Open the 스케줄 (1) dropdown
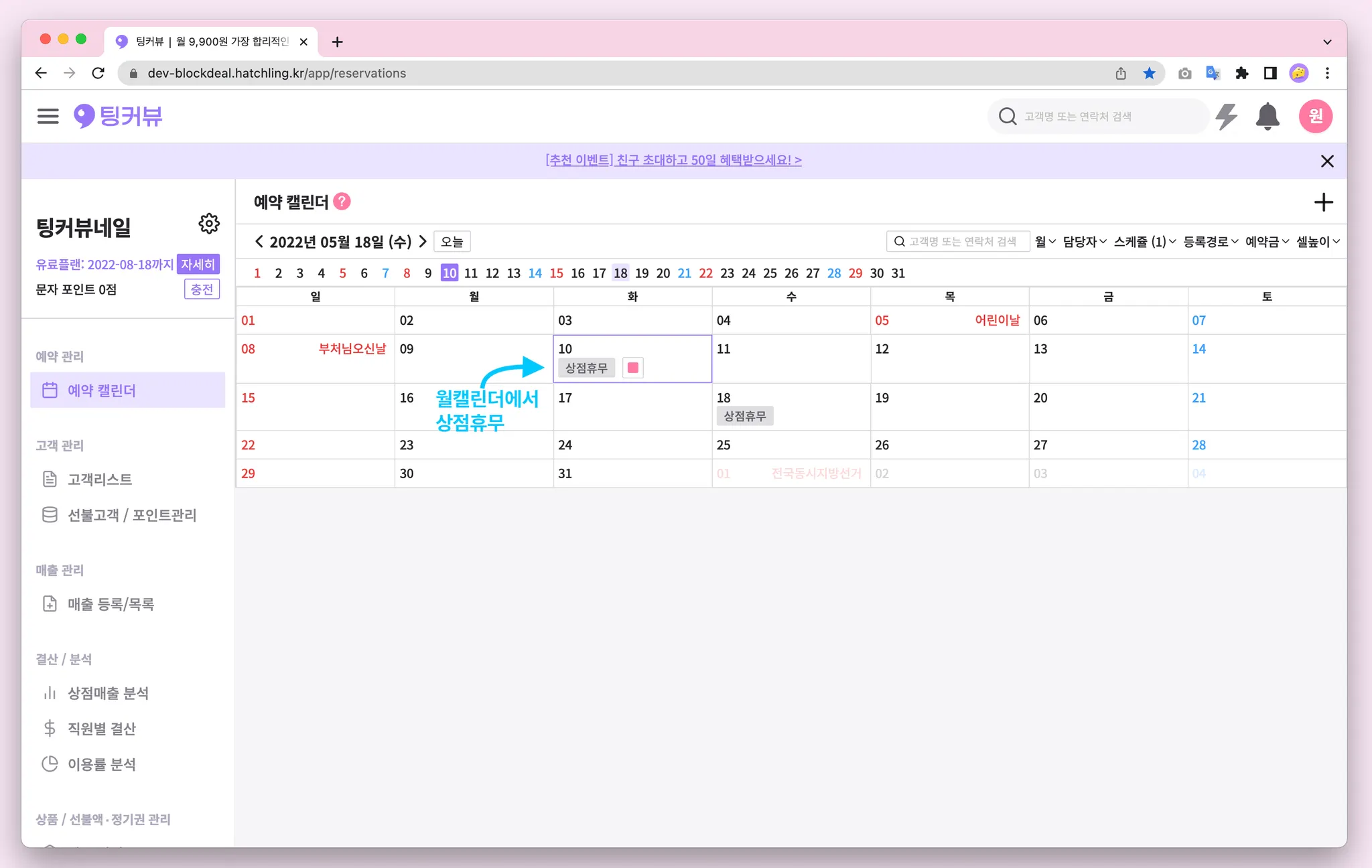 [x=1144, y=242]
